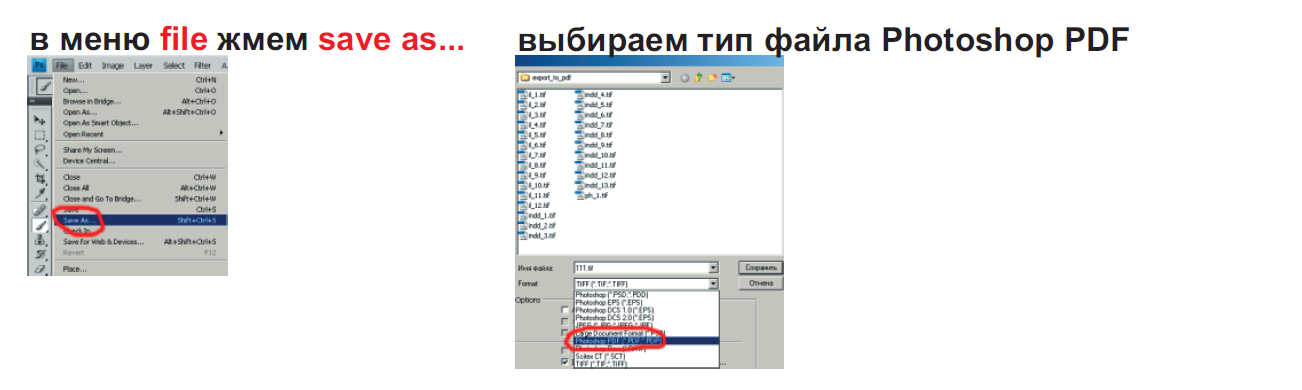Select the Healing Brush tool

[40, 210]
